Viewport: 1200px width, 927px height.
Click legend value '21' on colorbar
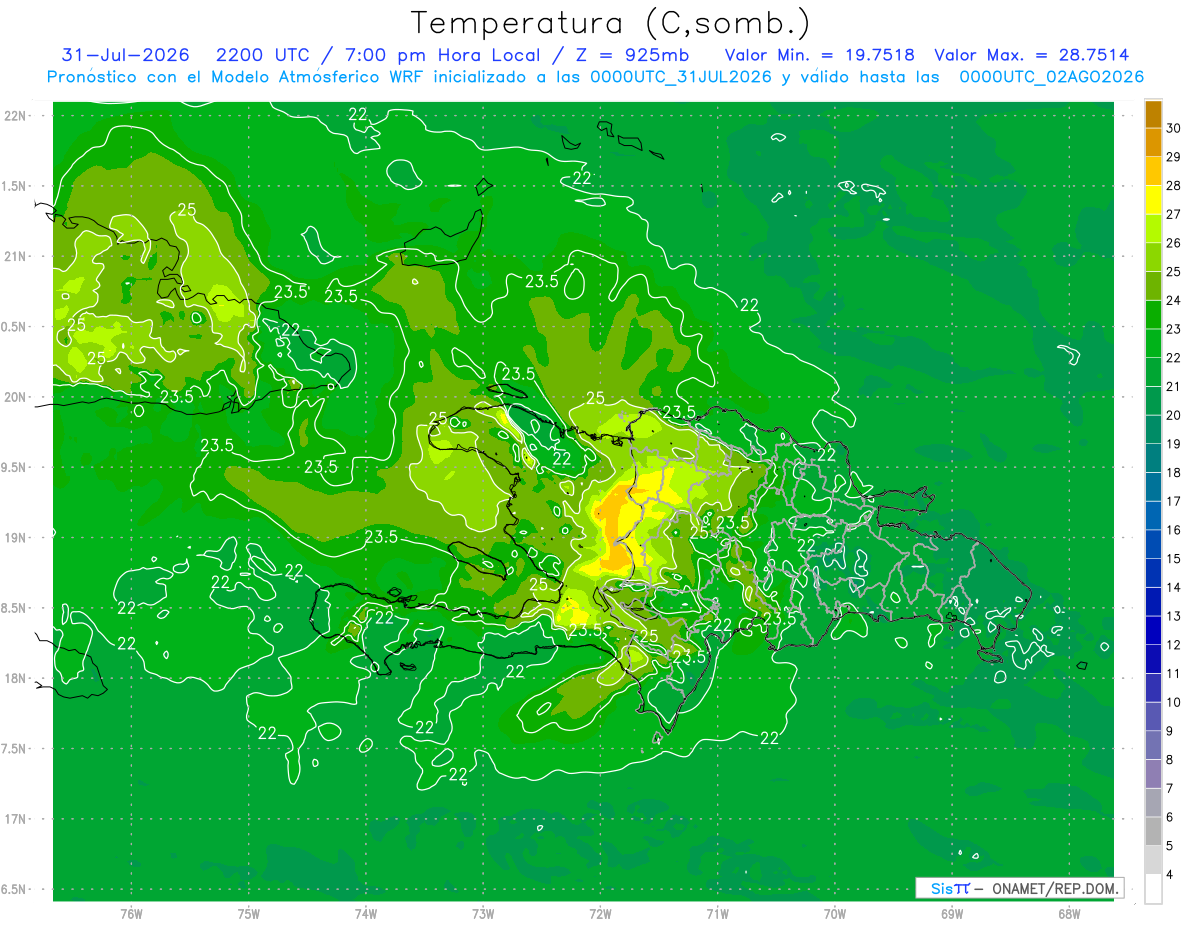click(1174, 387)
